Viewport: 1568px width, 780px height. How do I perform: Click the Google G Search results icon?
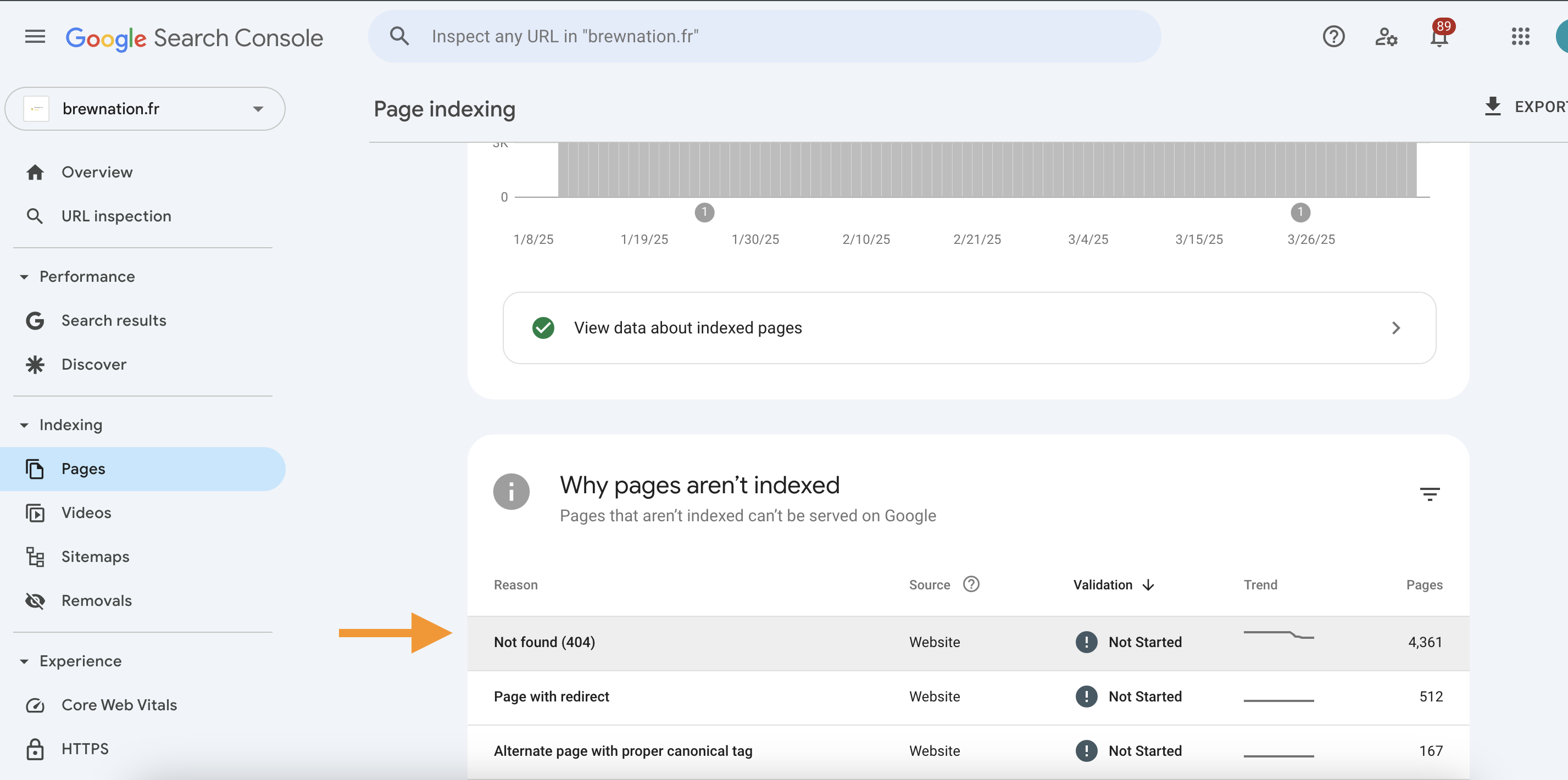tap(35, 321)
